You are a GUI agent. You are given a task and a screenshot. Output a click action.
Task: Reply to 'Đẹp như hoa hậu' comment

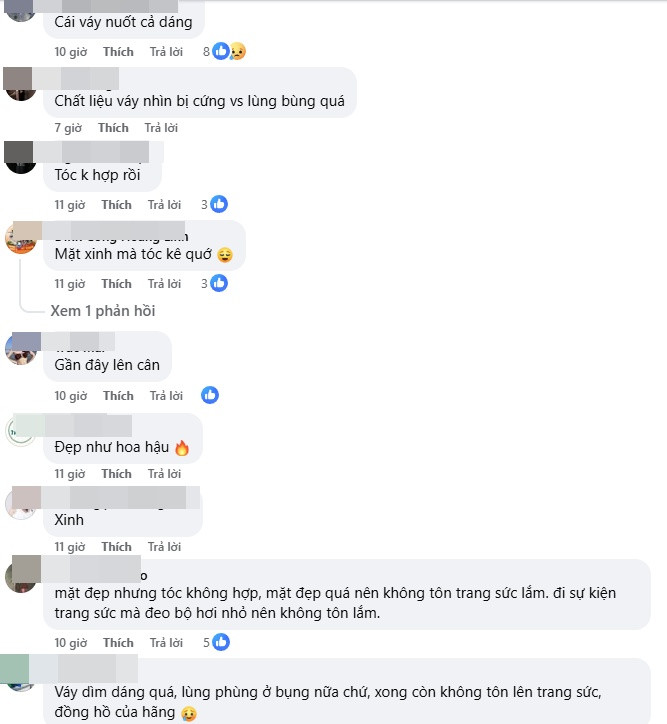point(164,474)
